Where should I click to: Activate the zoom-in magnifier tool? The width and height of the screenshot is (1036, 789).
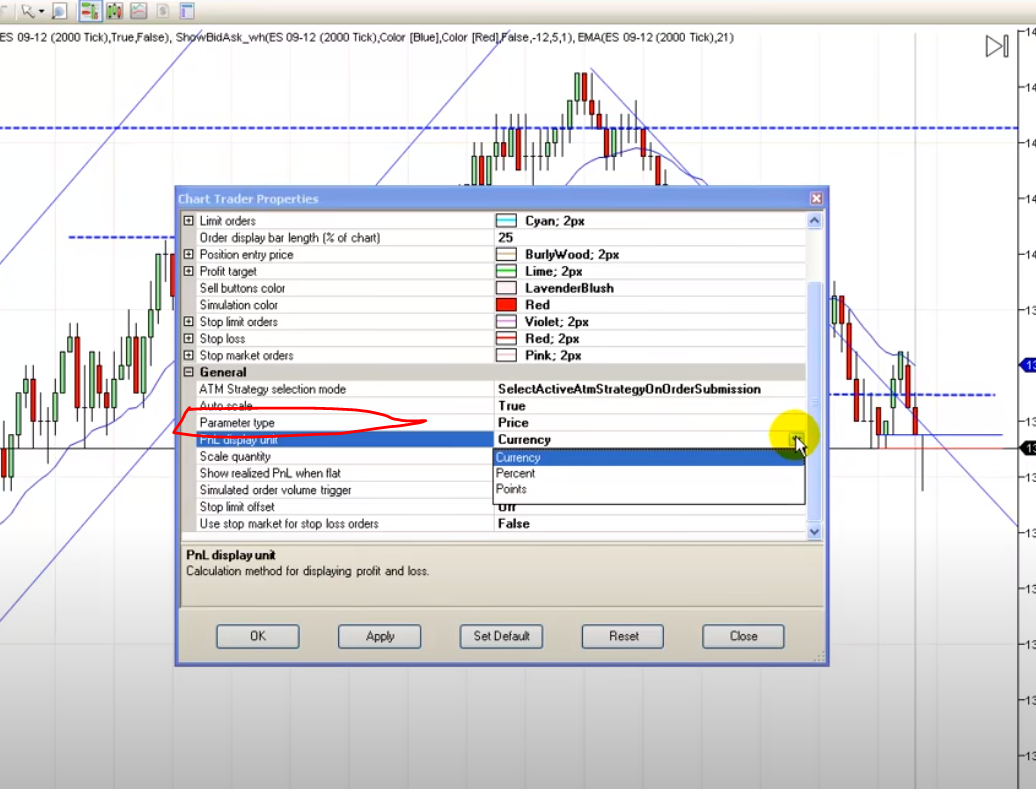tap(60, 10)
